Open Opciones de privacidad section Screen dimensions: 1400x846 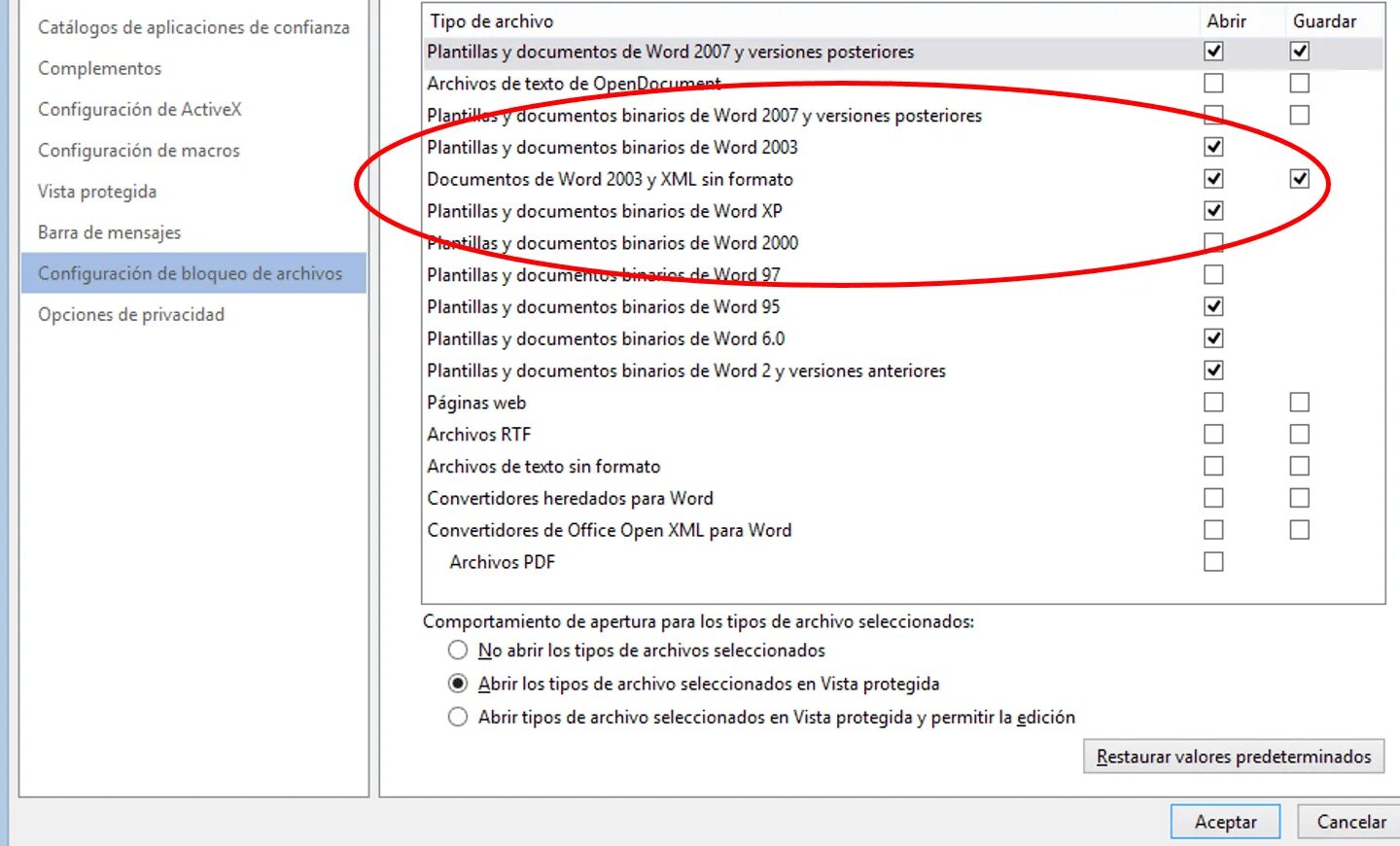click(130, 314)
